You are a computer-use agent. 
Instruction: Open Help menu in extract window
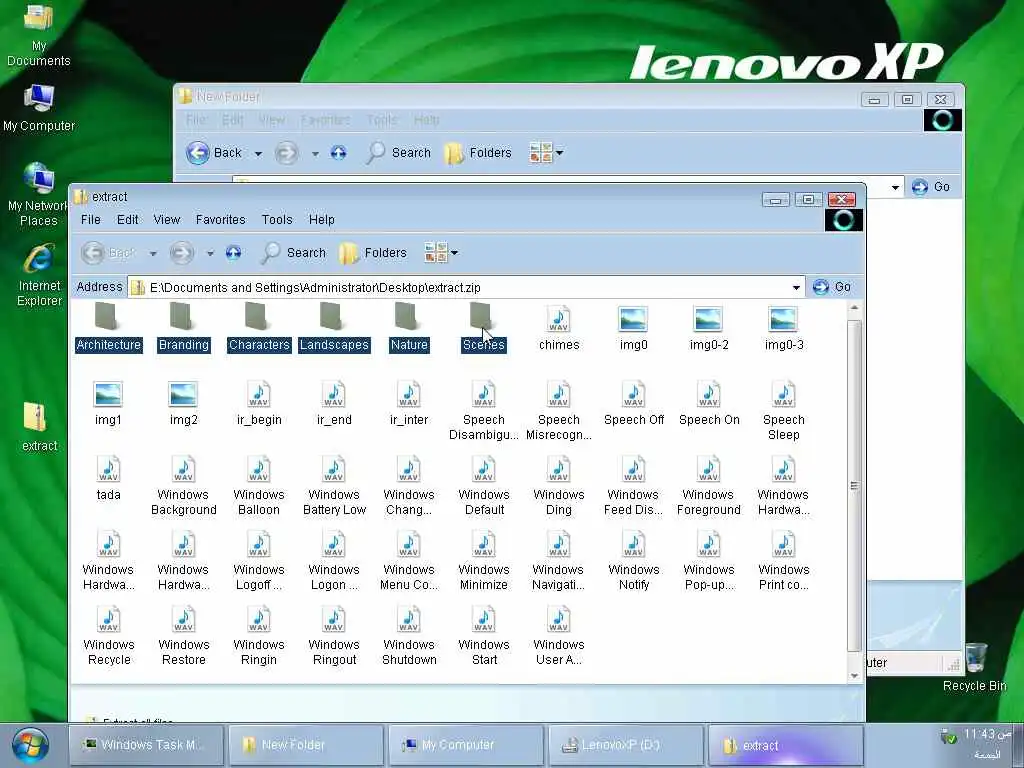point(321,219)
